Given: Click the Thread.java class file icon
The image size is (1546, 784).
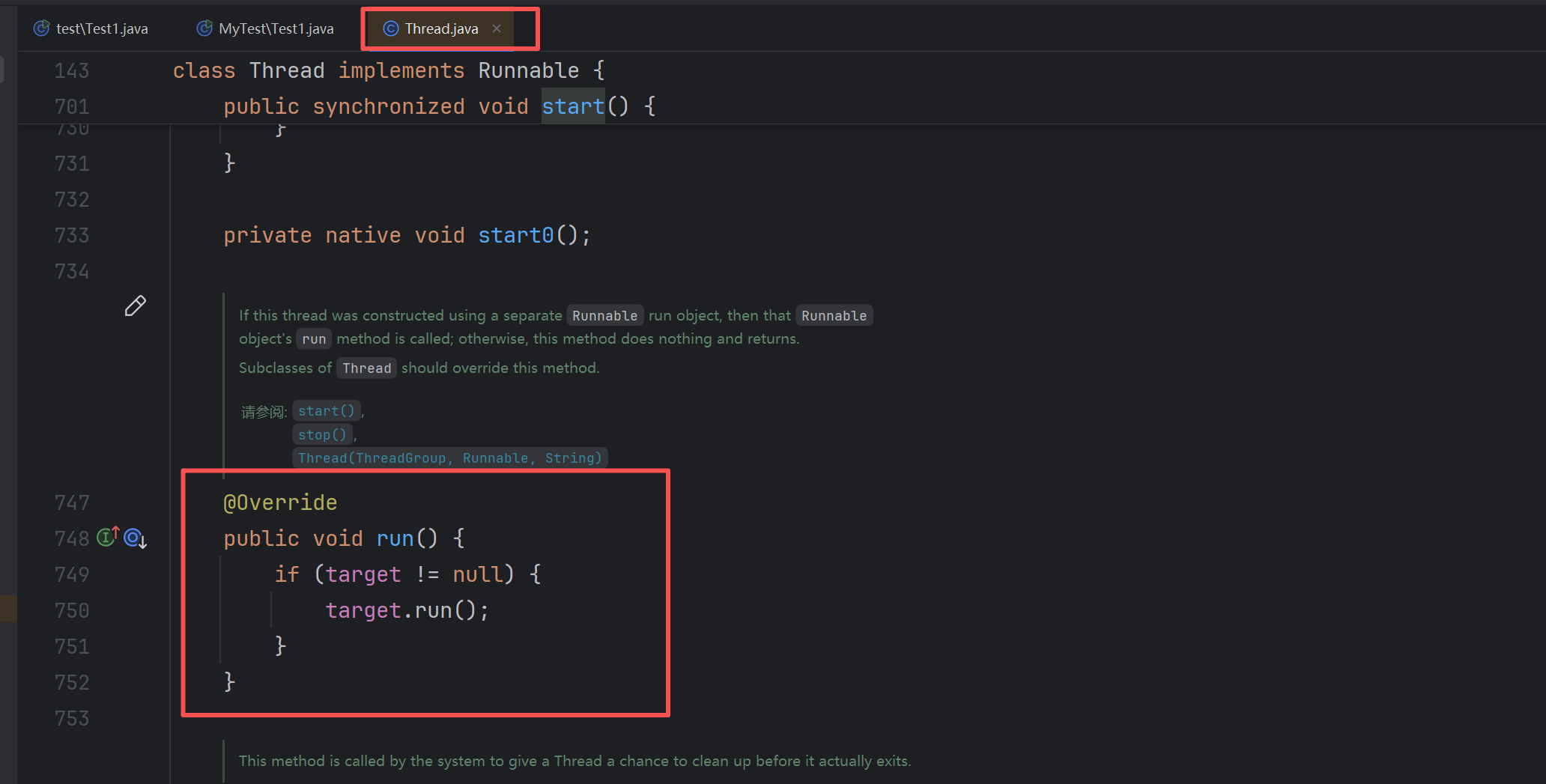Looking at the screenshot, I should point(391,28).
